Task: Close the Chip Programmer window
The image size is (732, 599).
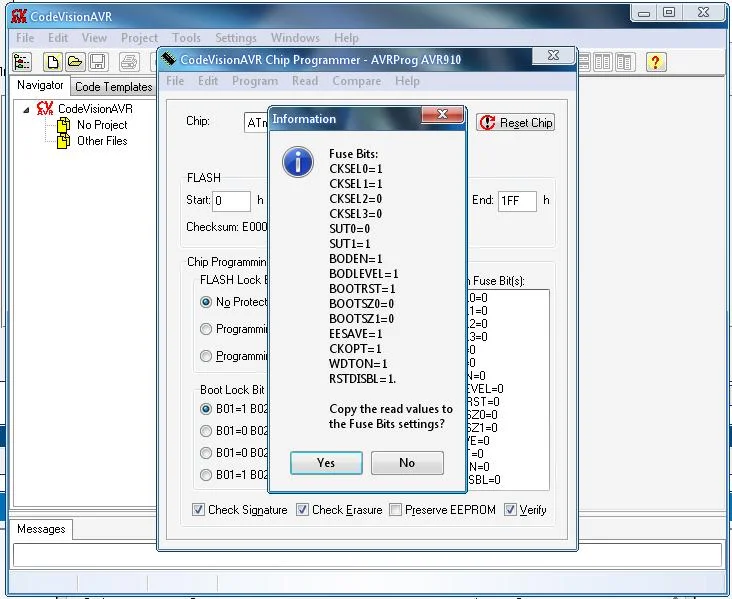Action: point(553,55)
